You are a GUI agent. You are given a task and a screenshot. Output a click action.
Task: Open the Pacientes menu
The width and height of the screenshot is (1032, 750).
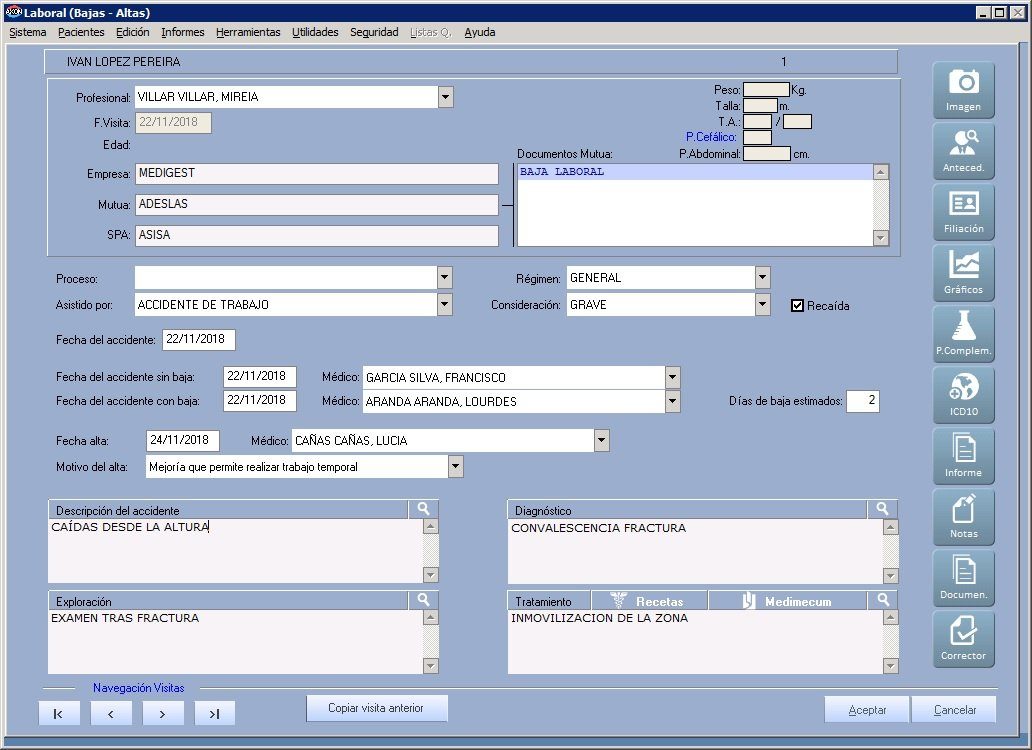81,32
